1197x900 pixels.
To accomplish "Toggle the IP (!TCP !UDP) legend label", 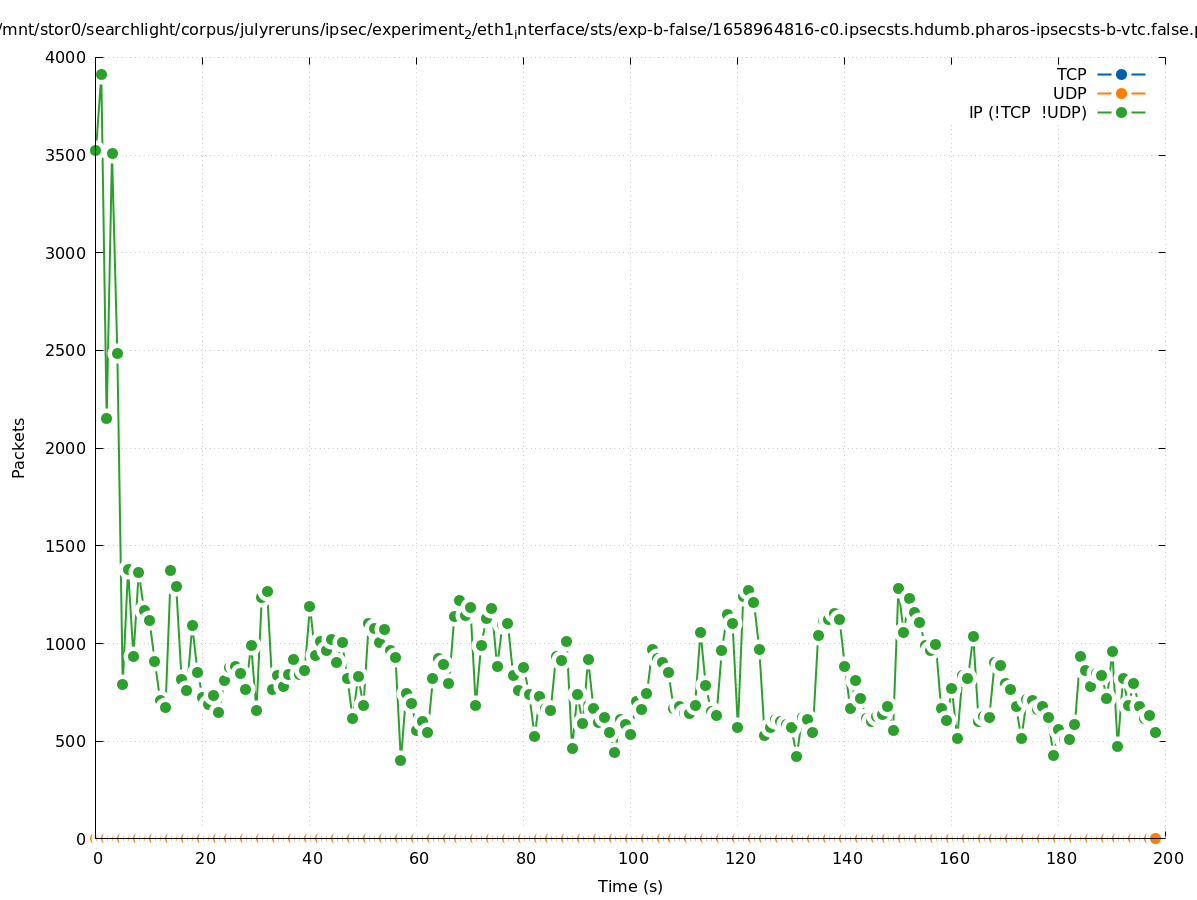I will pos(1027,112).
